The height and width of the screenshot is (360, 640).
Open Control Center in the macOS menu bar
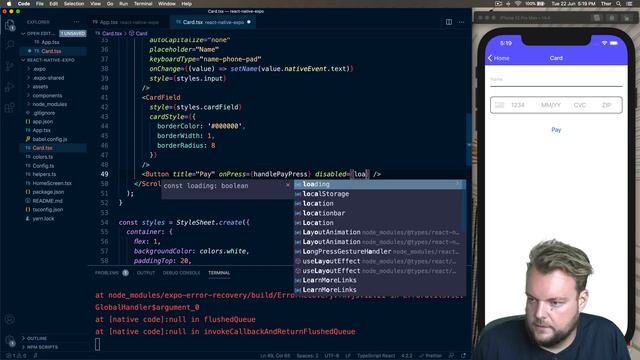point(630,4)
